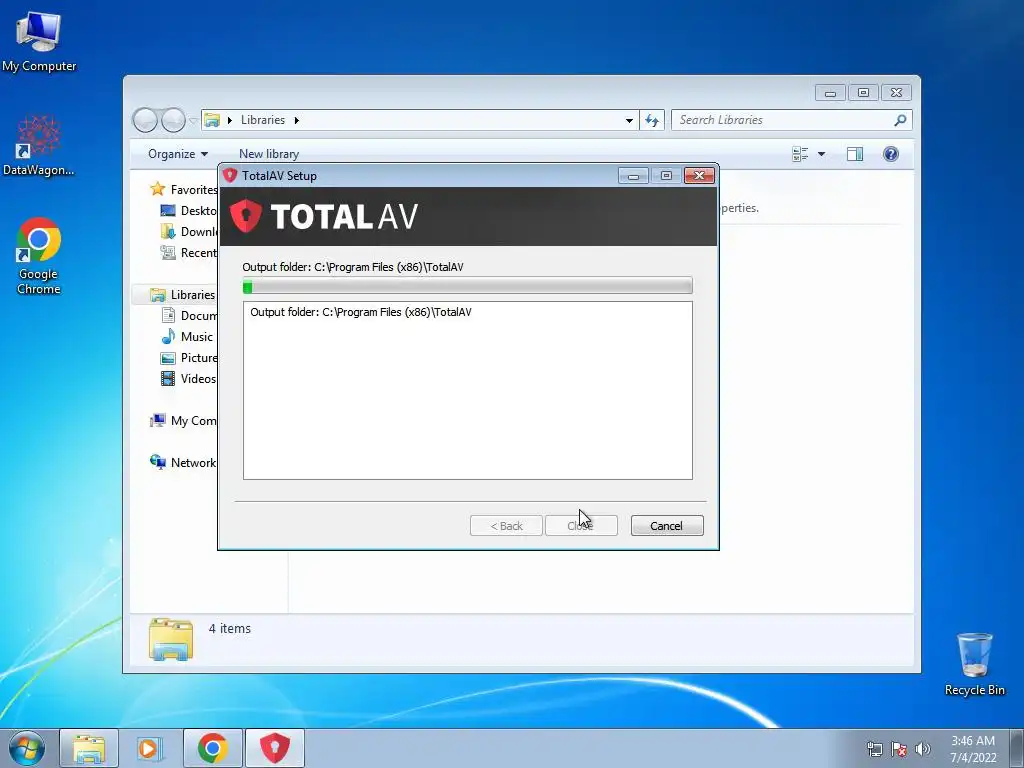This screenshot has width=1024, height=768.
Task: Select the TotalAV taskbar button
Action: (x=274, y=748)
